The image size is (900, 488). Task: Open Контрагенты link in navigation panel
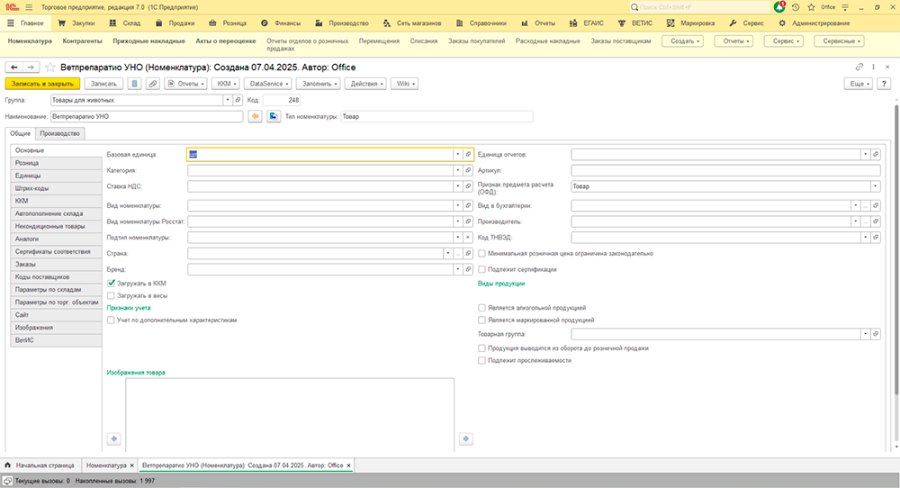tap(82, 41)
